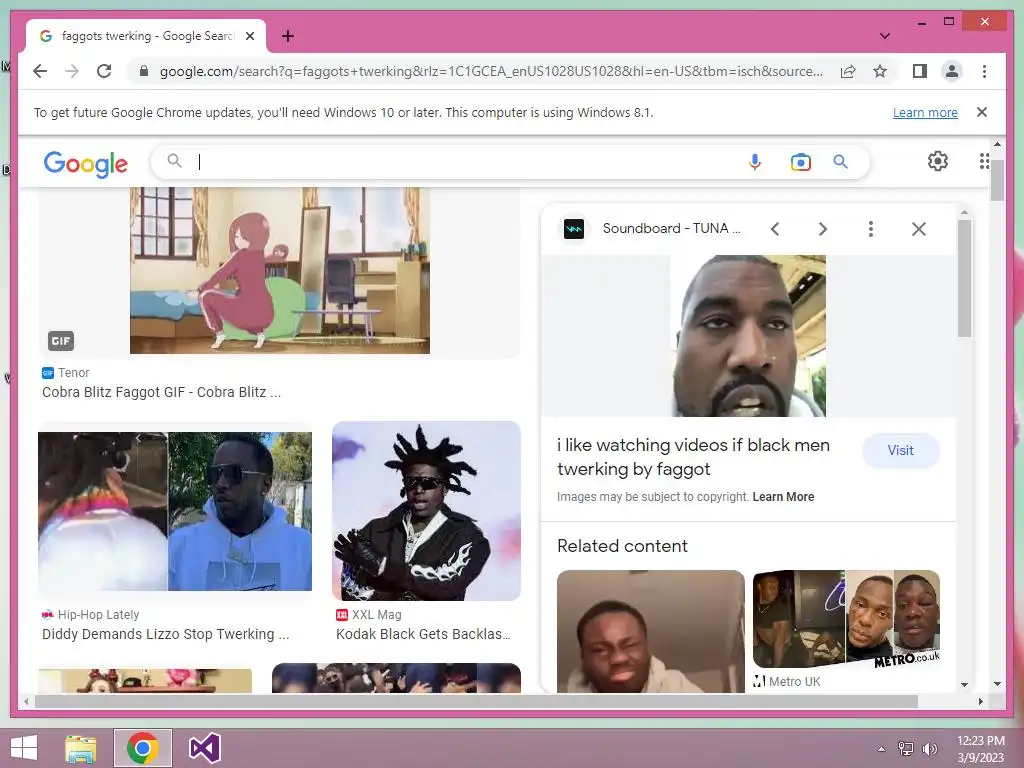1024x768 pixels.
Task: Go back to the previous page
Action: [40, 71]
